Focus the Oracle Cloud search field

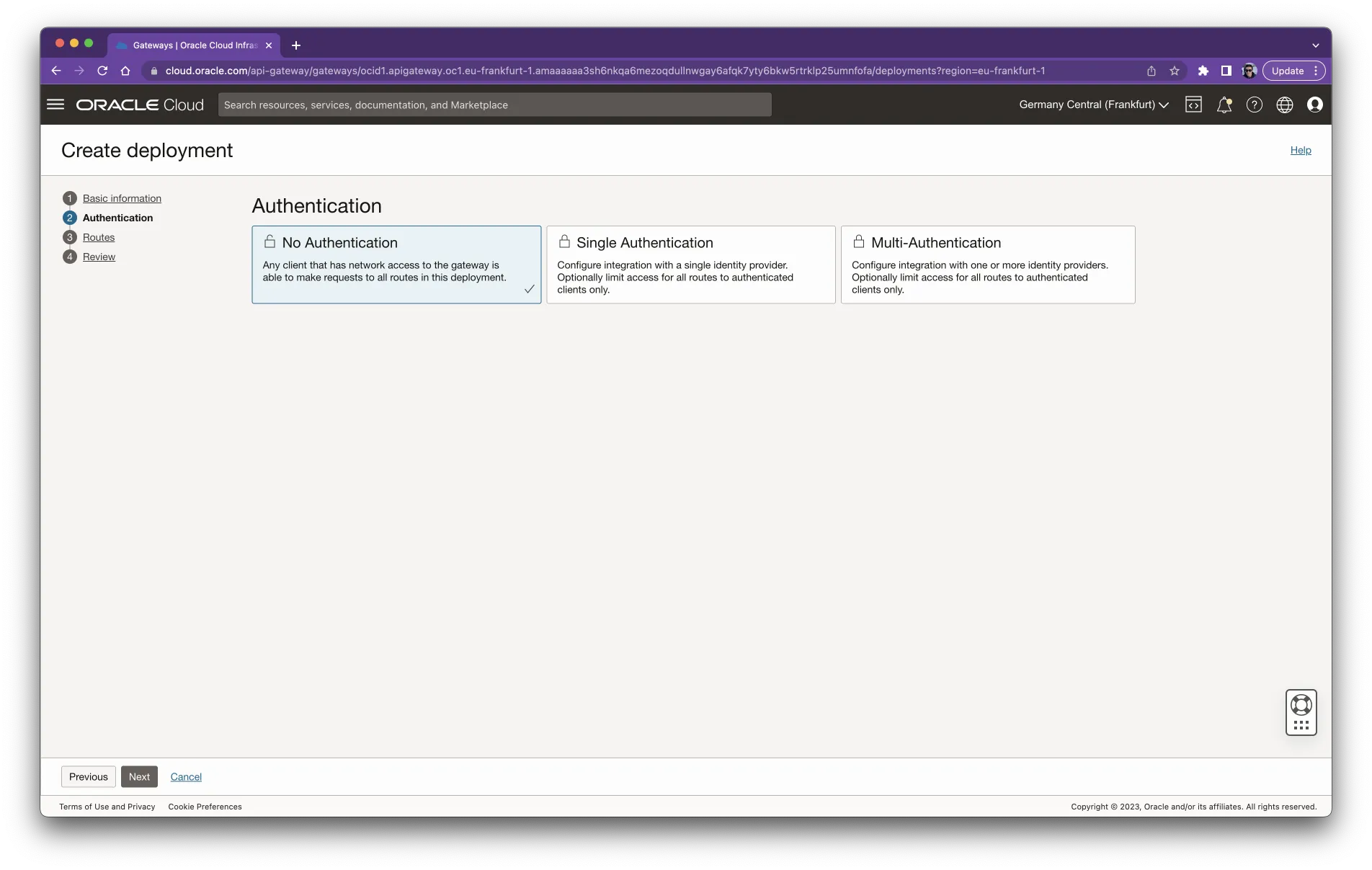(x=495, y=105)
